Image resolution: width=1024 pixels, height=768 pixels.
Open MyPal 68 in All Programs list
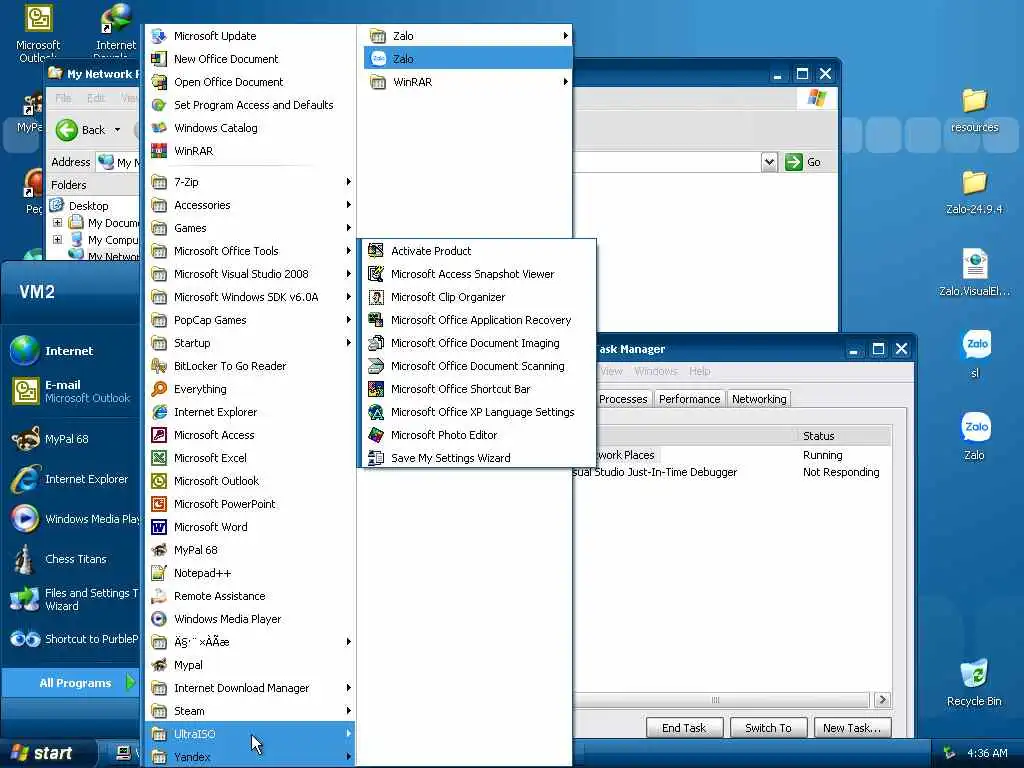[250, 550]
